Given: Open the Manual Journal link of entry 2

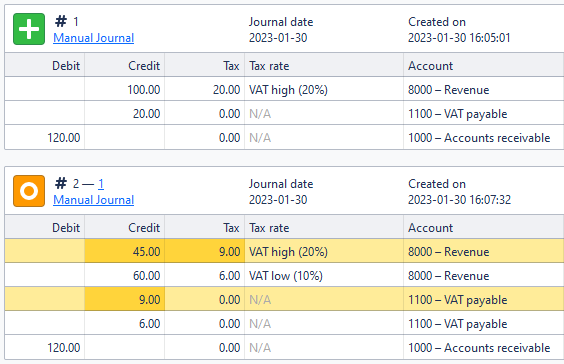Looking at the screenshot, I should [x=94, y=200].
